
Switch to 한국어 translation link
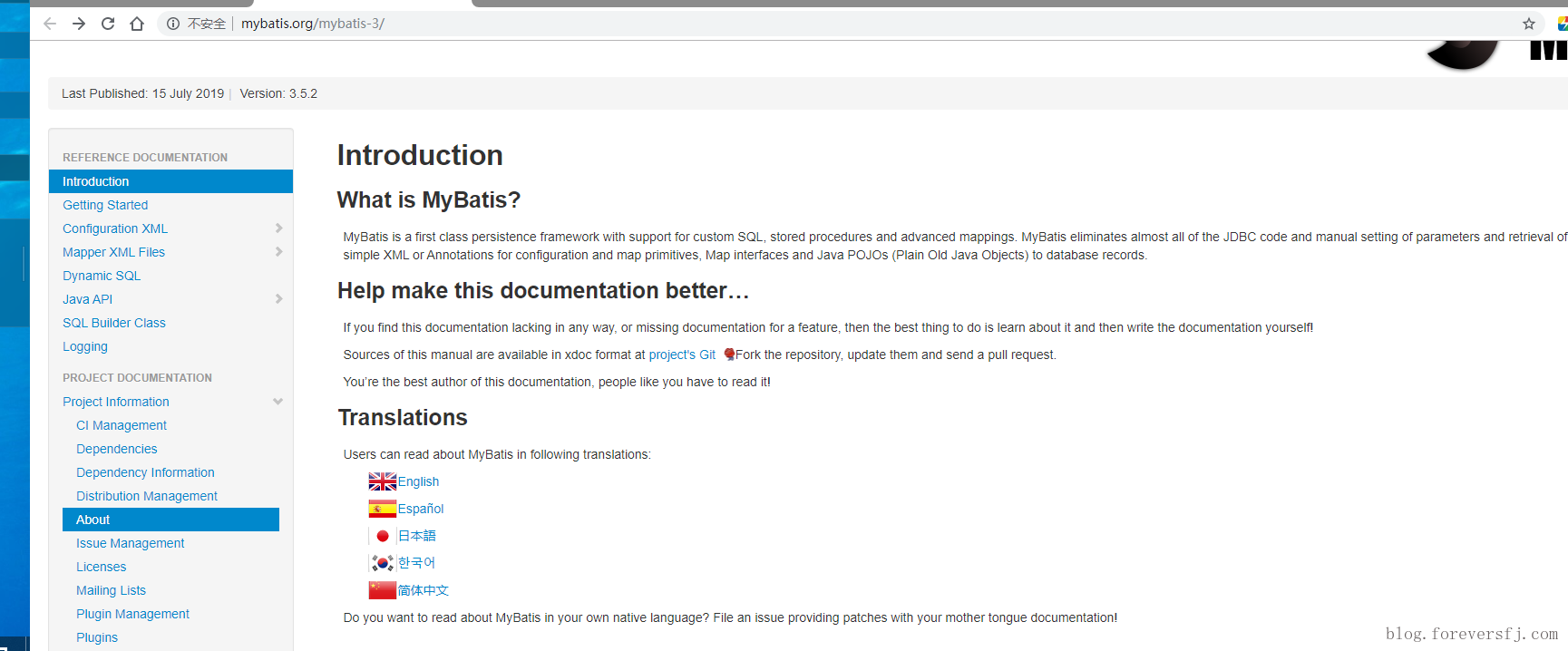point(417,563)
